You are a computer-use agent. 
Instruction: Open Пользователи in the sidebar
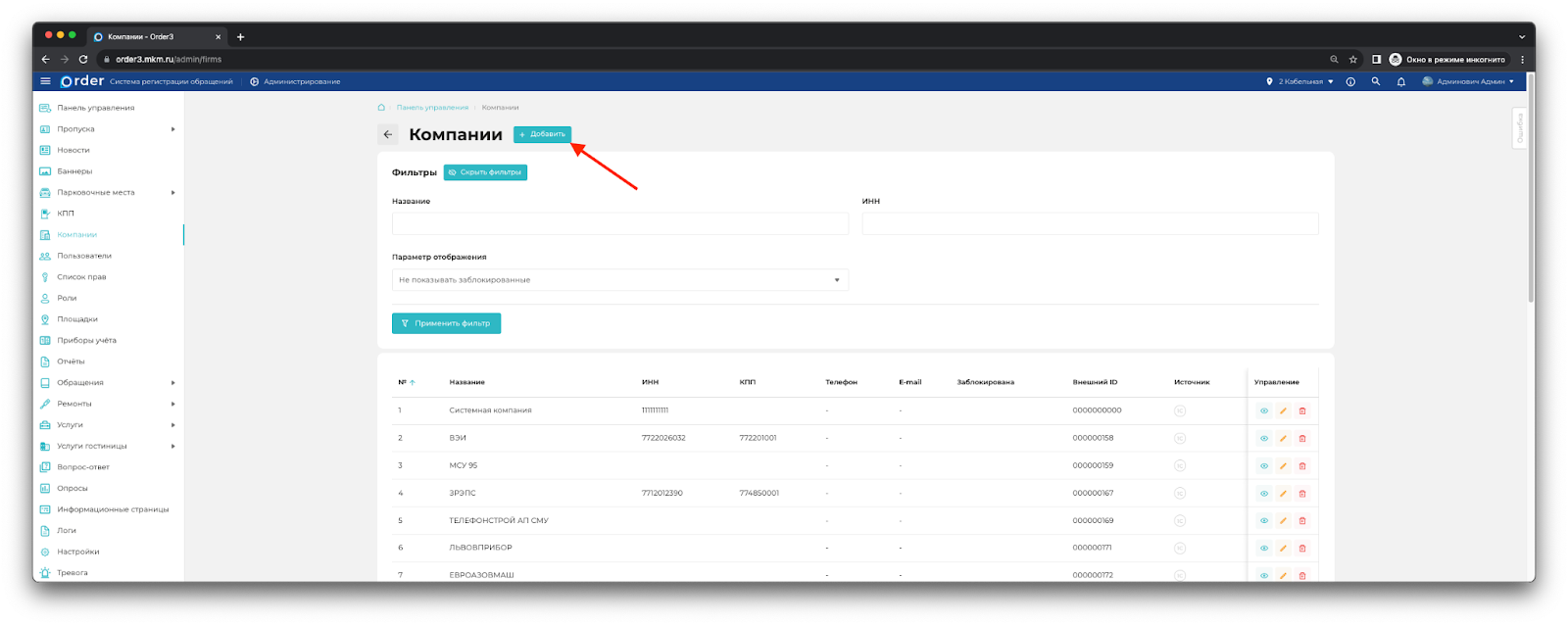coord(84,256)
